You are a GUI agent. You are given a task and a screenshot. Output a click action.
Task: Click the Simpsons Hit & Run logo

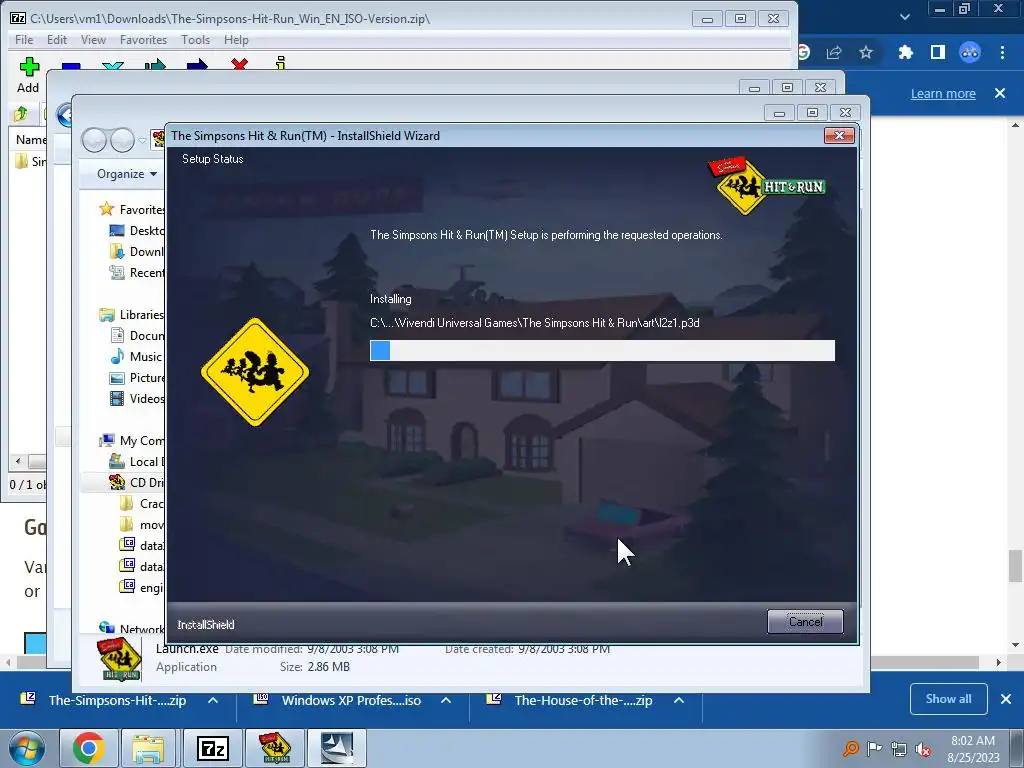767,185
